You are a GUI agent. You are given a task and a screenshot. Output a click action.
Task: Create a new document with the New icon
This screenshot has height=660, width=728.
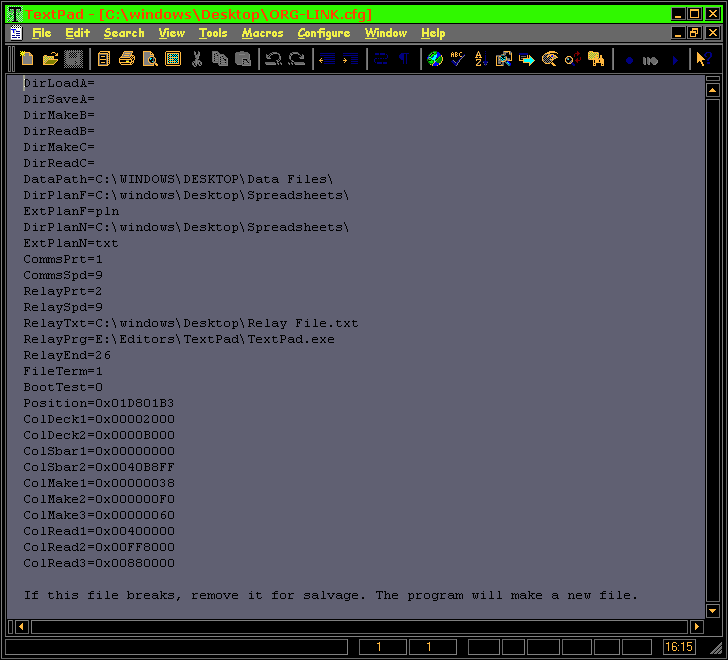(27, 59)
